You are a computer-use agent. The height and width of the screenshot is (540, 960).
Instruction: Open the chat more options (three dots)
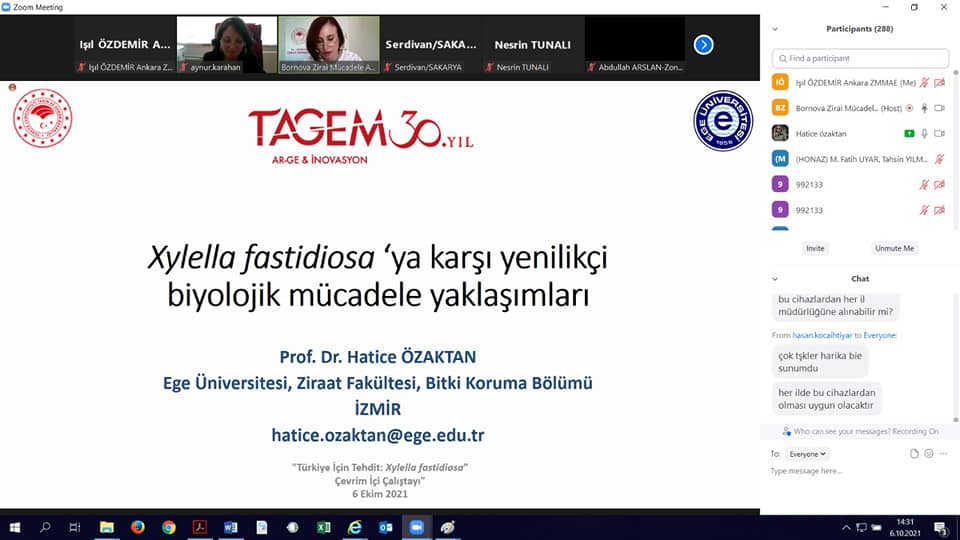point(943,453)
